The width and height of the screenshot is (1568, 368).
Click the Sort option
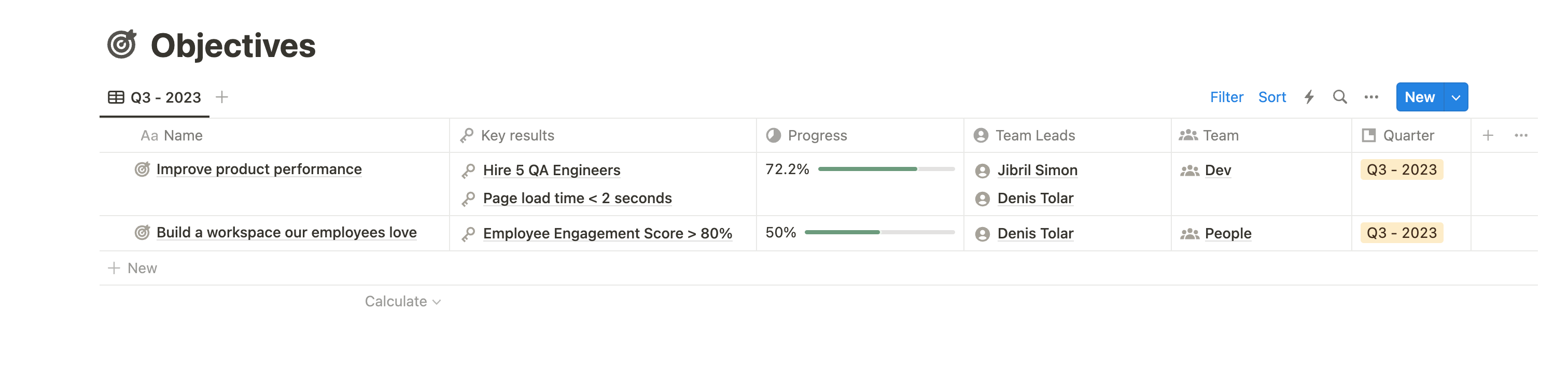[1271, 97]
